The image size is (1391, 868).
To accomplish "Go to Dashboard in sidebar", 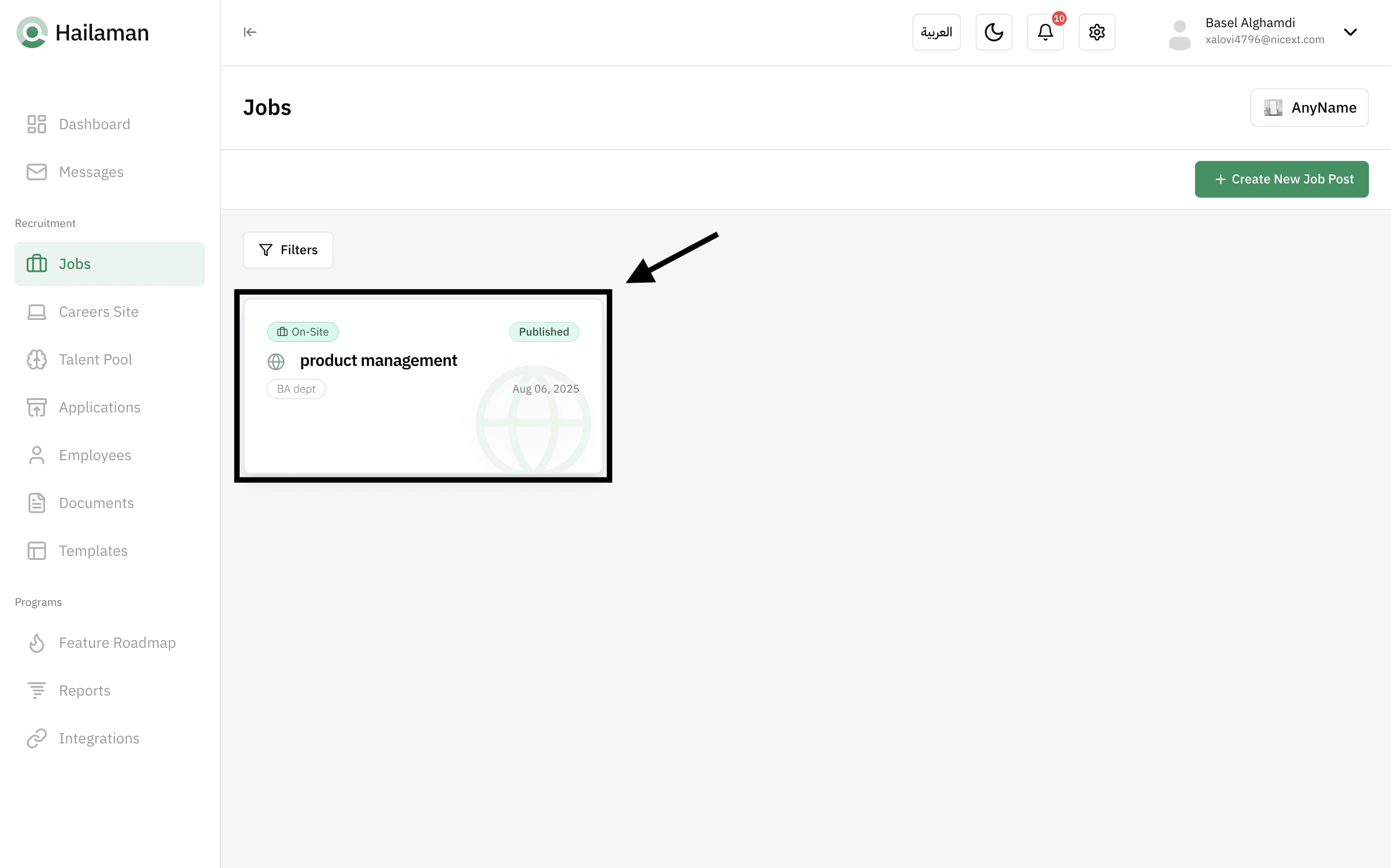I will pos(94,124).
